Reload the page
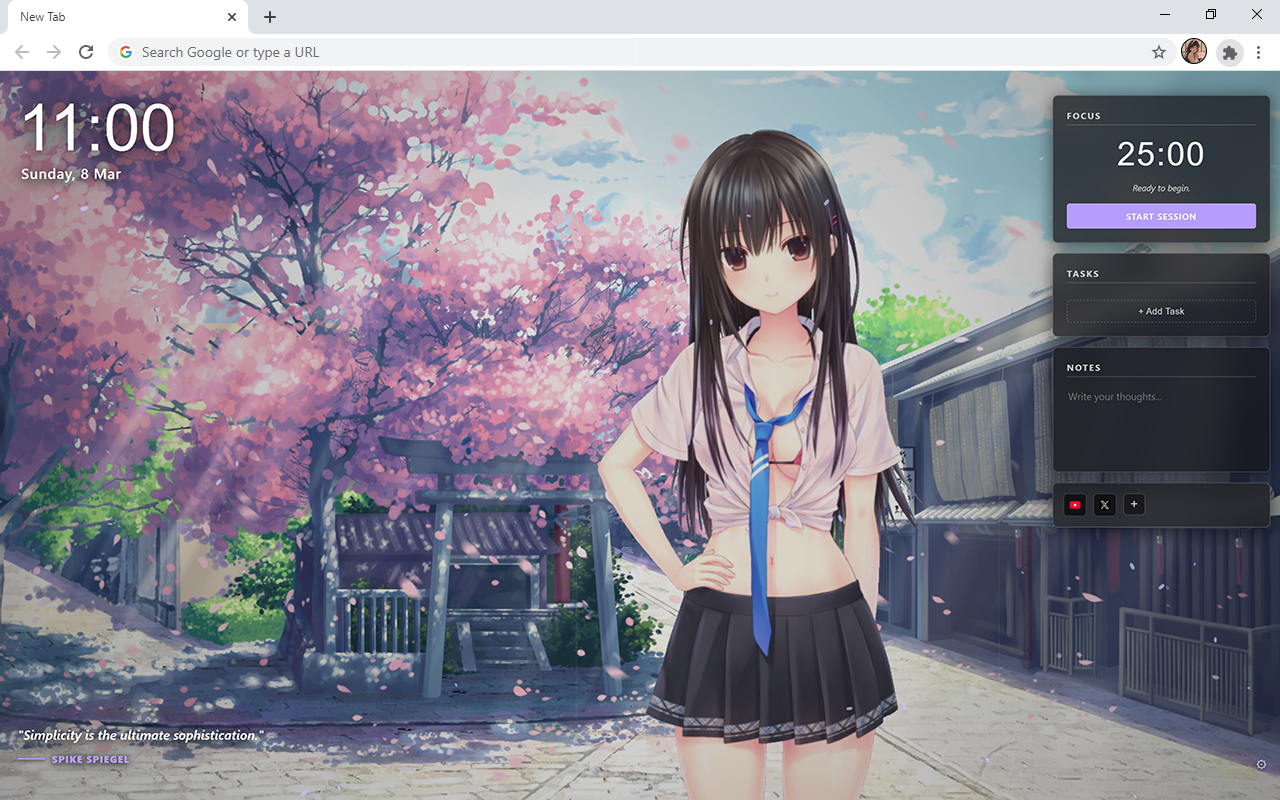The height and width of the screenshot is (800, 1280). (x=86, y=52)
